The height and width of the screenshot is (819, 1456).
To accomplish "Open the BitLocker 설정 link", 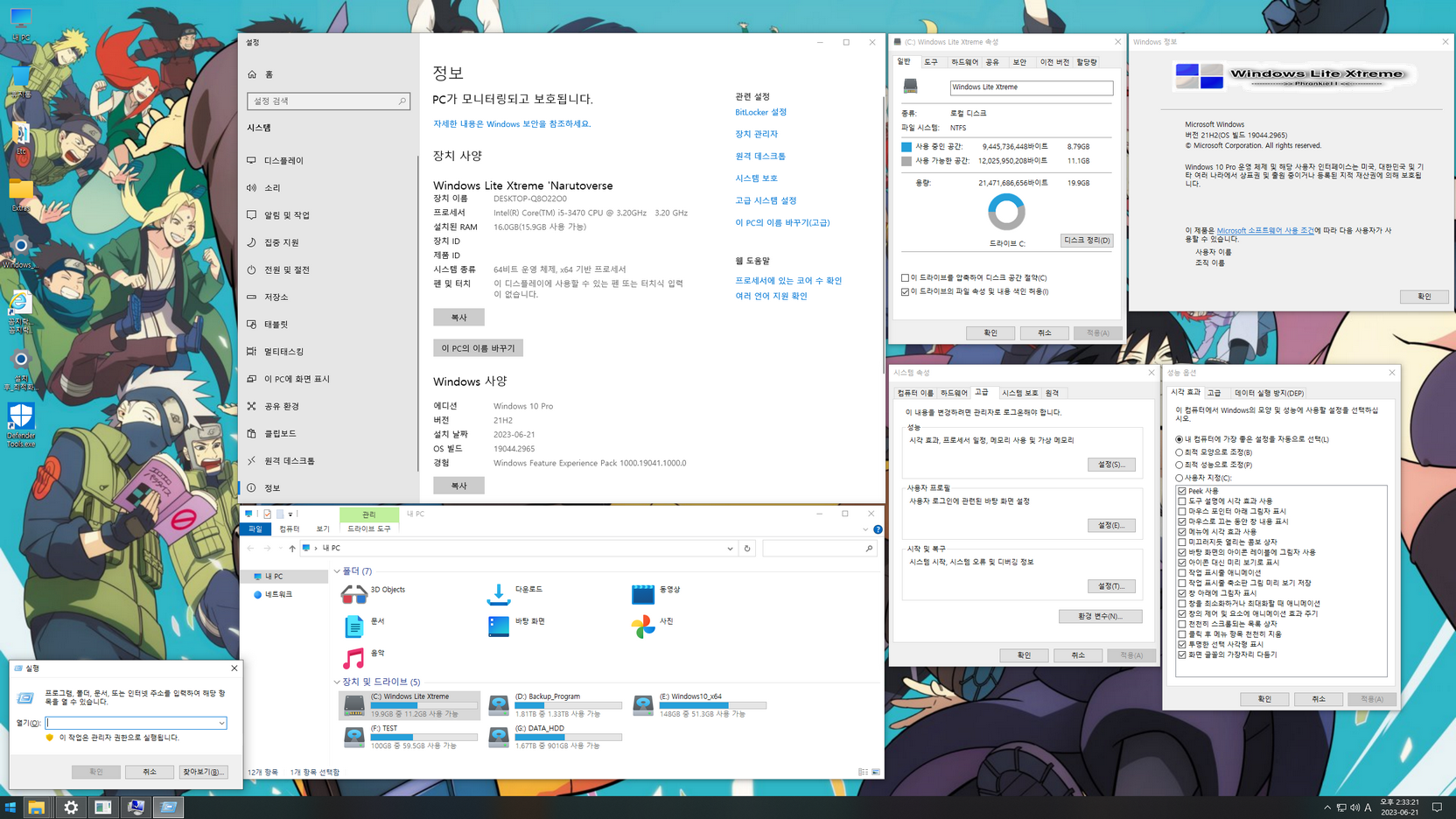I will pyautogui.click(x=760, y=112).
